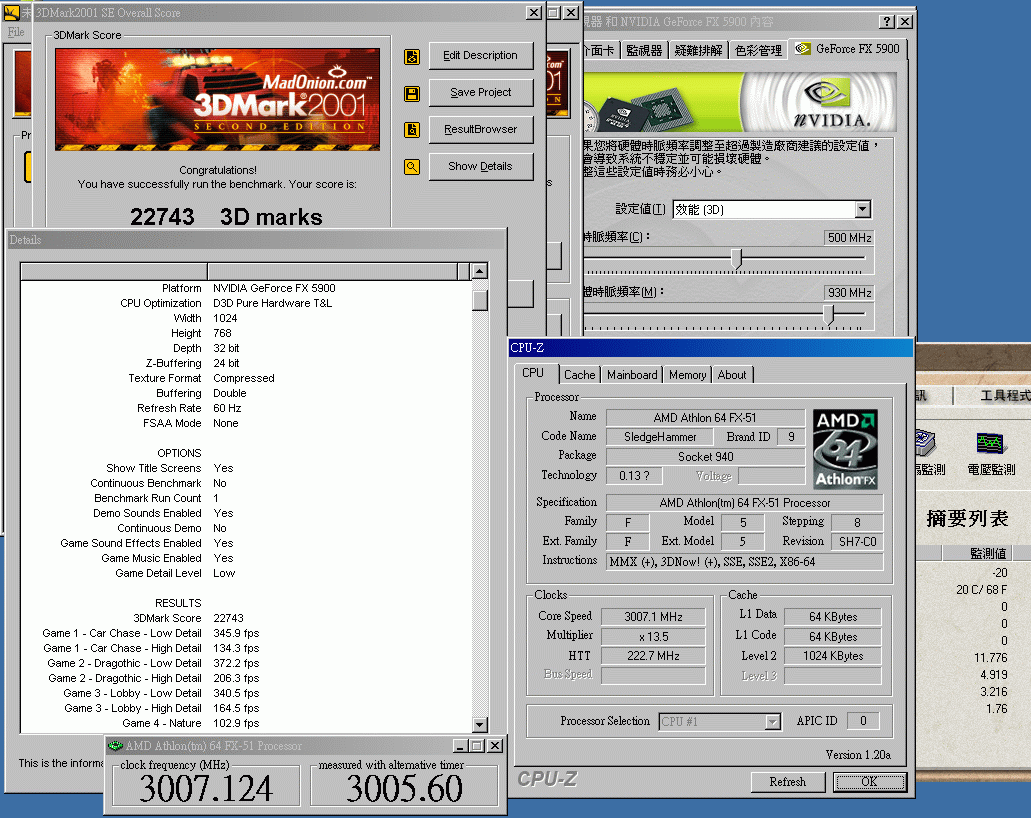The width and height of the screenshot is (1031, 818).
Task: Click the NVIDIA eye logo in the banner
Action: coord(828,92)
